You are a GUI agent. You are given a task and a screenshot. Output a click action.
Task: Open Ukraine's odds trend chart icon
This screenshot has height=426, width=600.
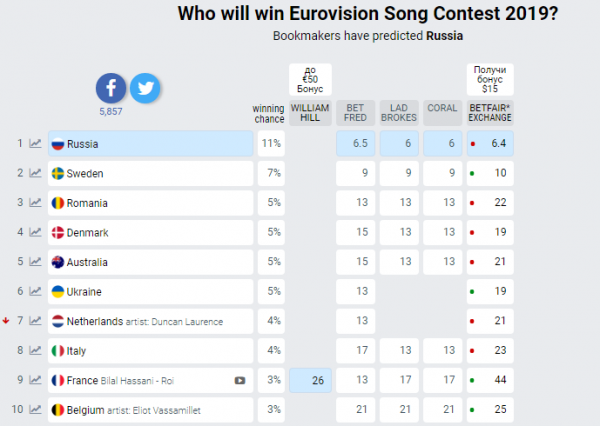pyautogui.click(x=36, y=291)
